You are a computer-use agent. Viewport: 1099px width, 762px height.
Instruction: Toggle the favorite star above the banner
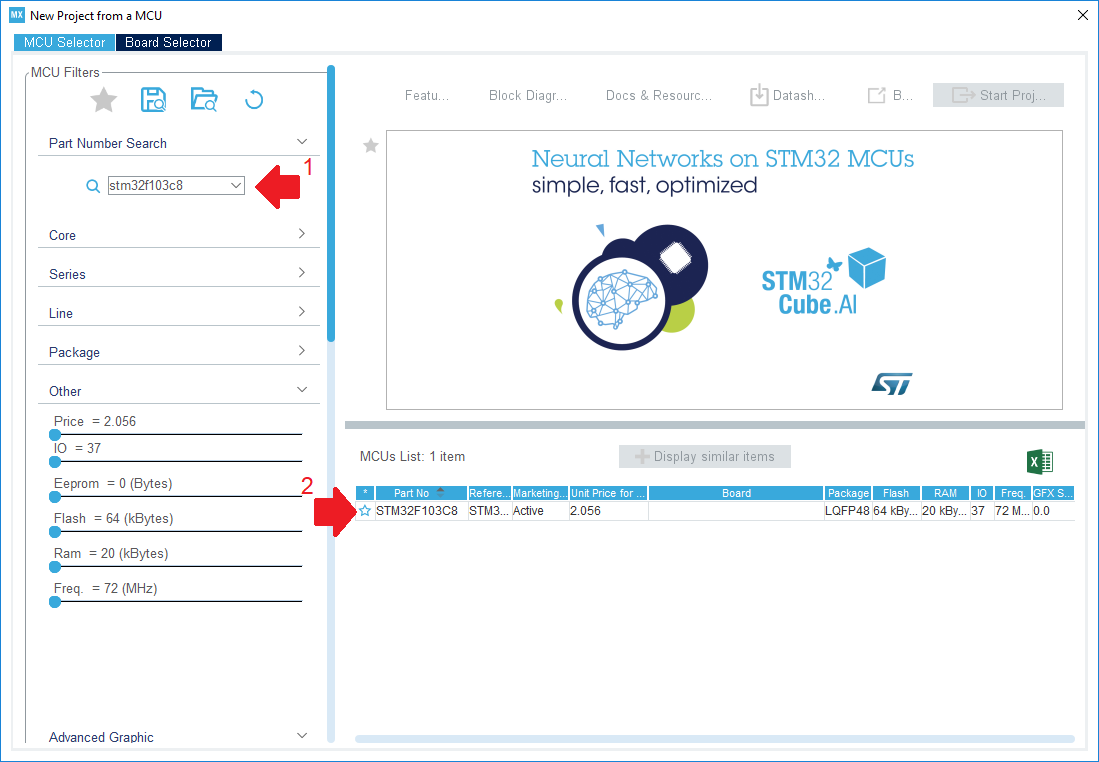371,146
